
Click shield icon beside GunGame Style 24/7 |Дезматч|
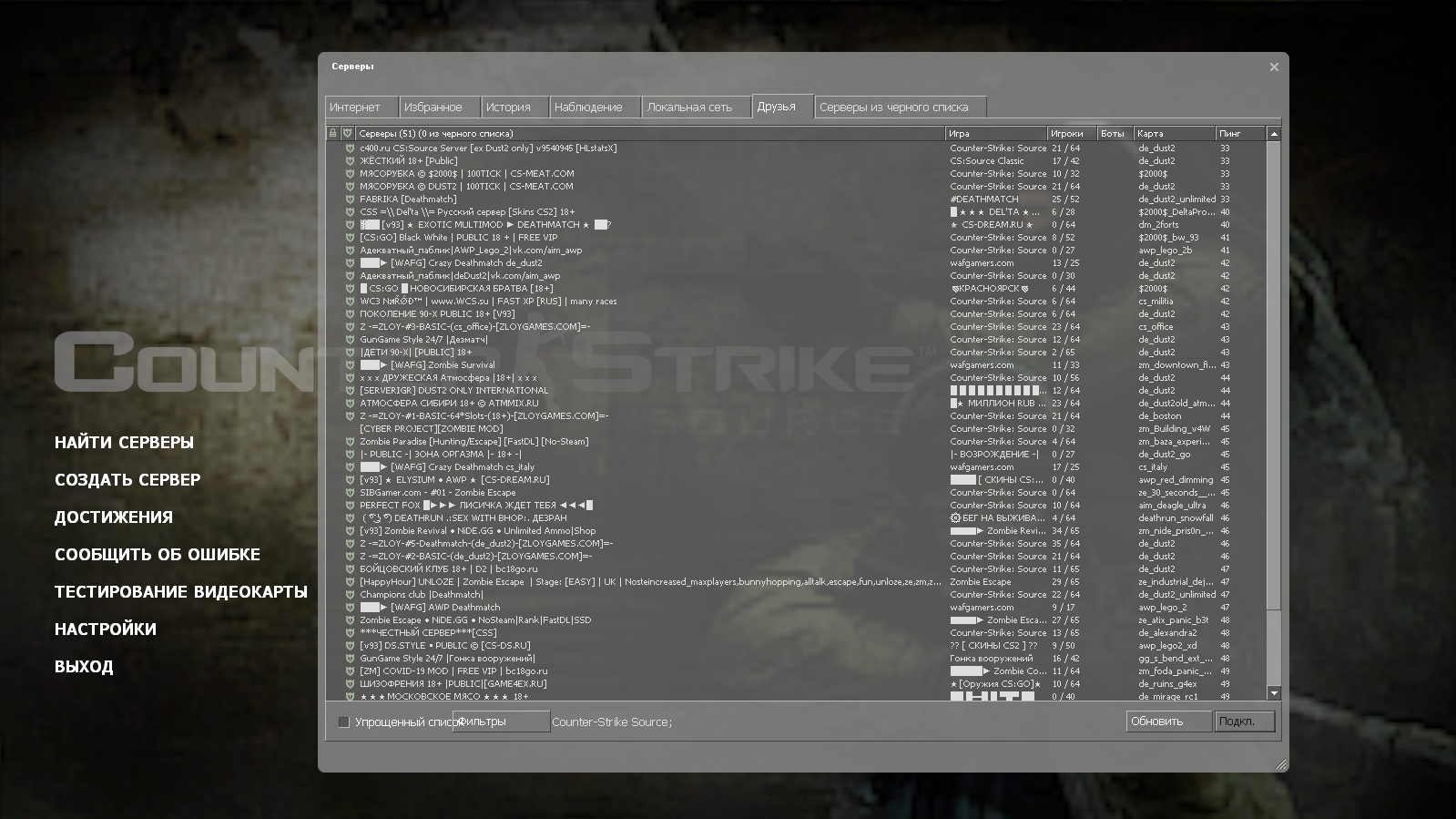pos(350,339)
